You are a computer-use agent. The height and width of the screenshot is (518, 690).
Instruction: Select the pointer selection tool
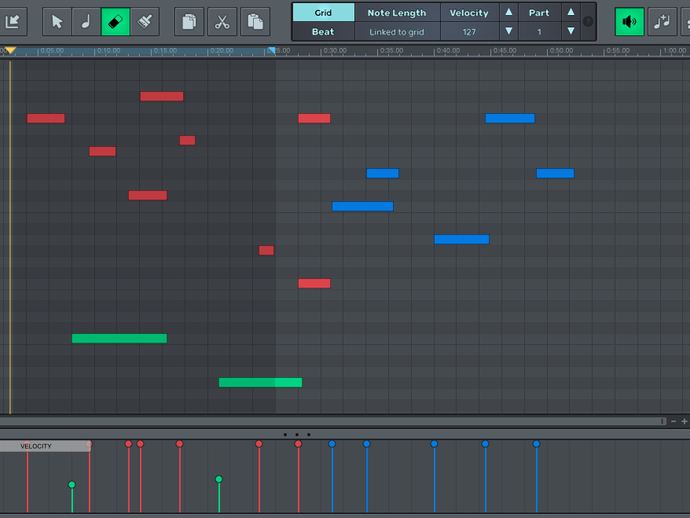tap(57, 21)
